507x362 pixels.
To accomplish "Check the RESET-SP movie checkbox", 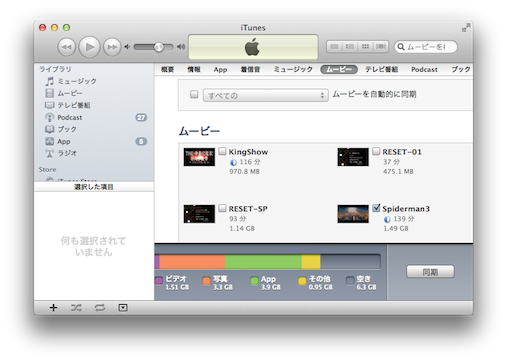I will pos(222,208).
